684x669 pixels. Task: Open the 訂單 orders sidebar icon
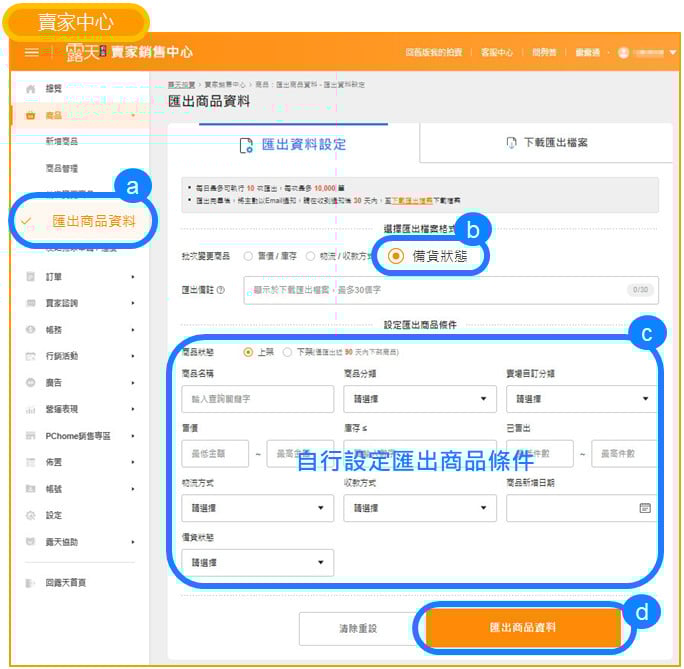pyautogui.click(x=30, y=276)
